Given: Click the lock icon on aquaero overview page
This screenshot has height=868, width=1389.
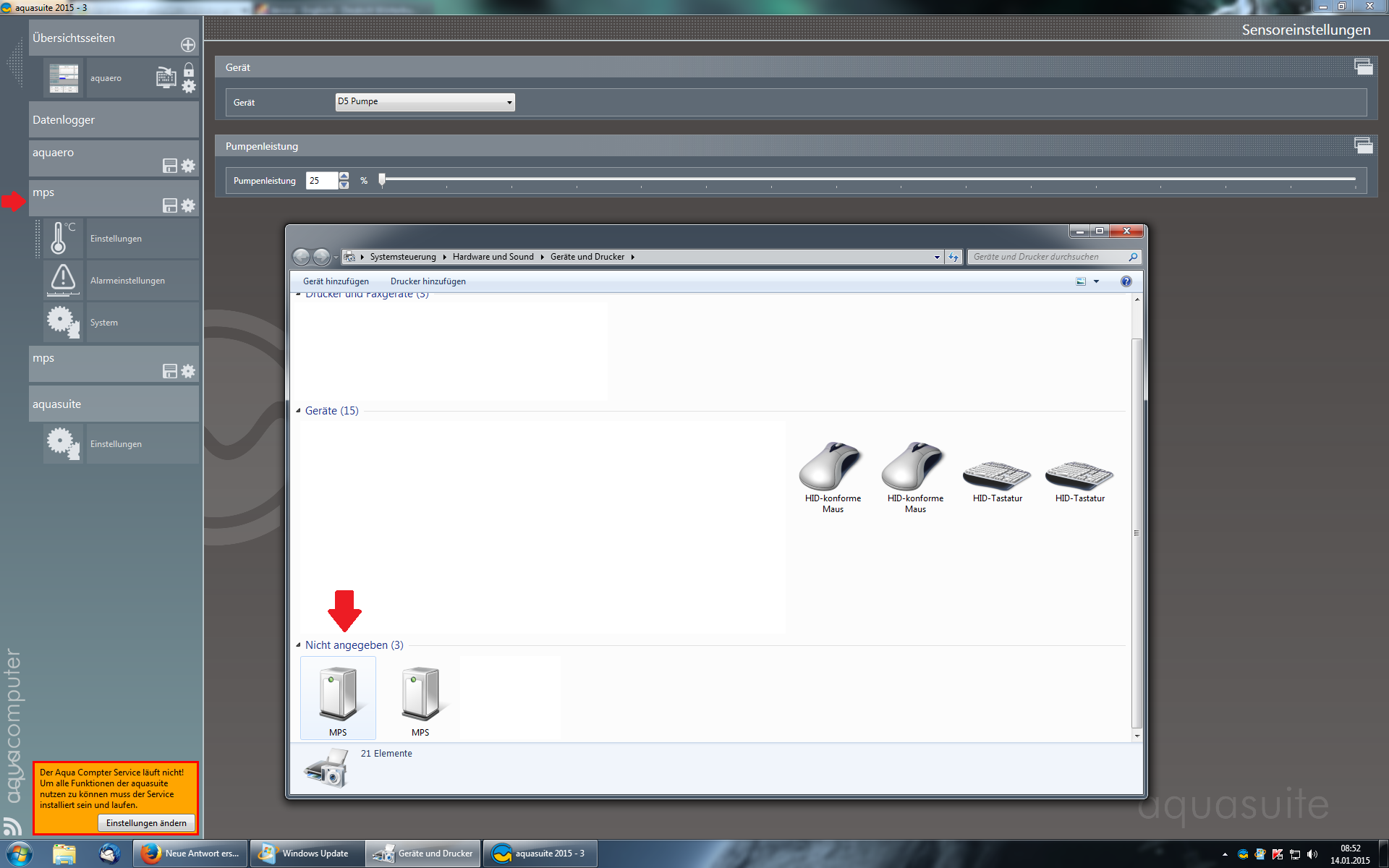Looking at the screenshot, I should 189,69.
